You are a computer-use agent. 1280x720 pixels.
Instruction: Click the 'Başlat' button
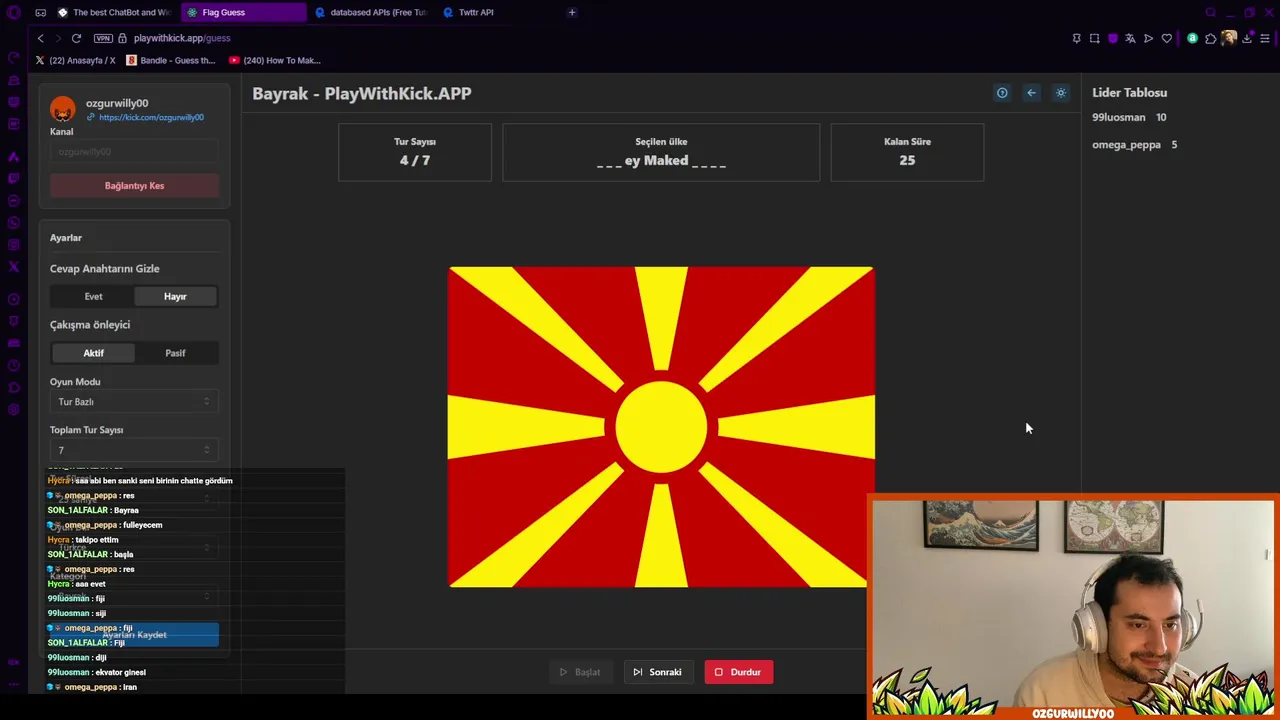coord(580,672)
